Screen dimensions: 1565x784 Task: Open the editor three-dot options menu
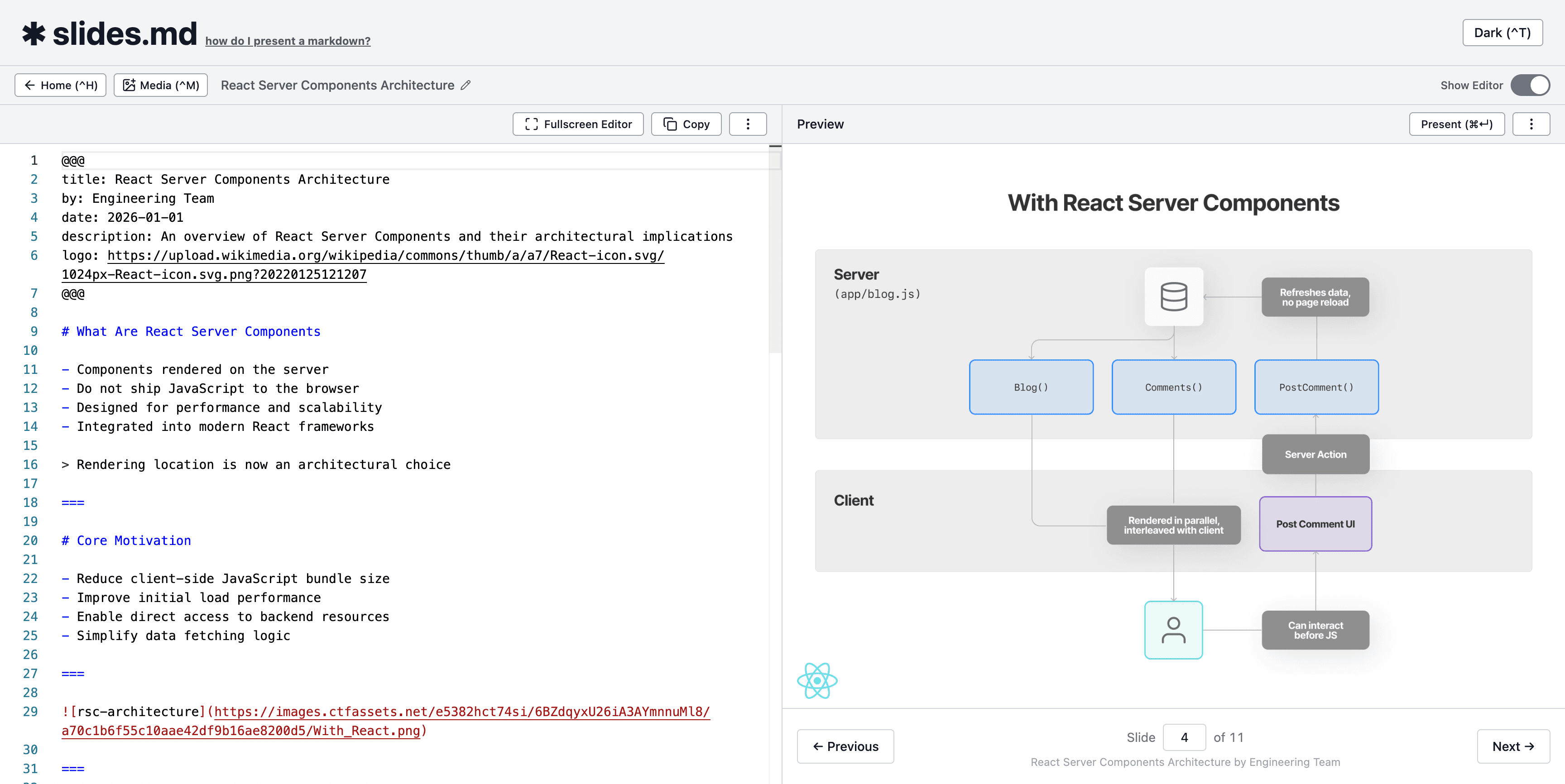pyautogui.click(x=747, y=124)
